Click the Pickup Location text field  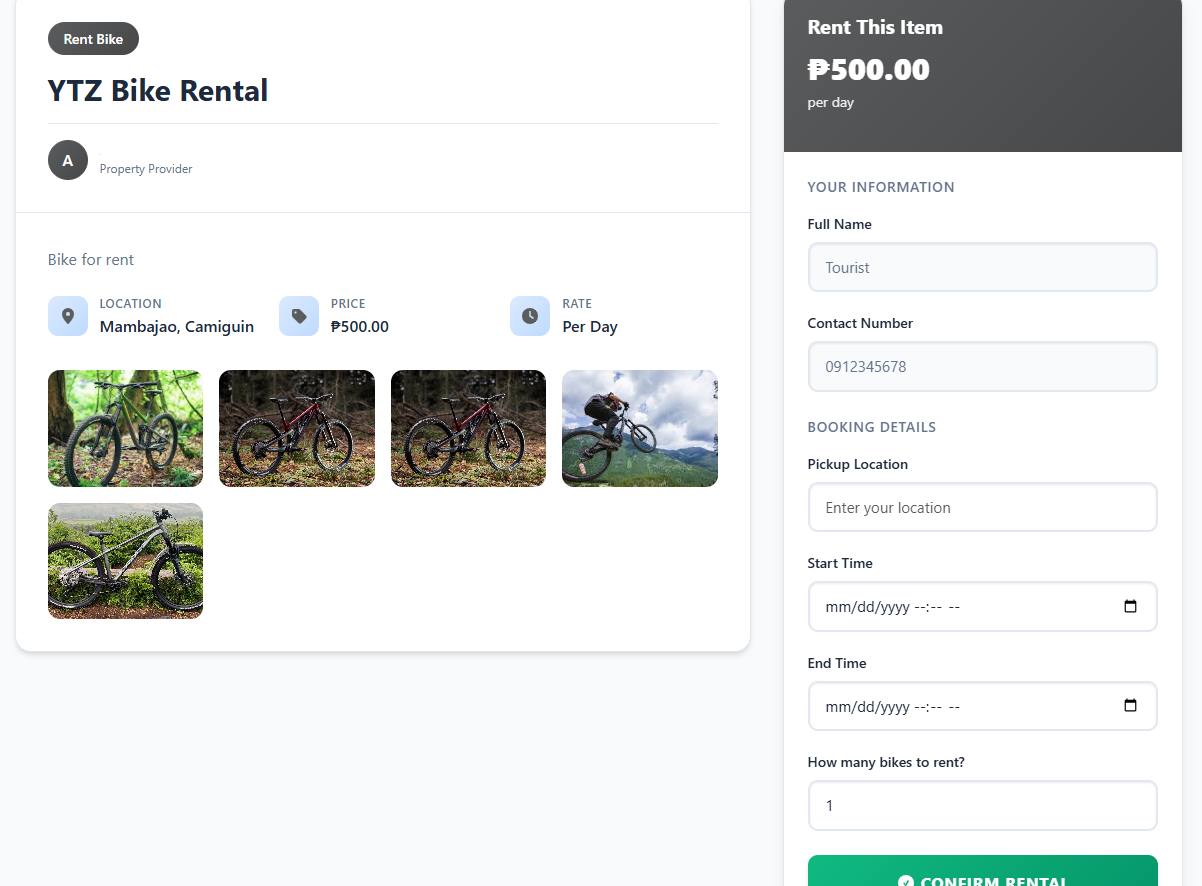[x=982, y=508]
